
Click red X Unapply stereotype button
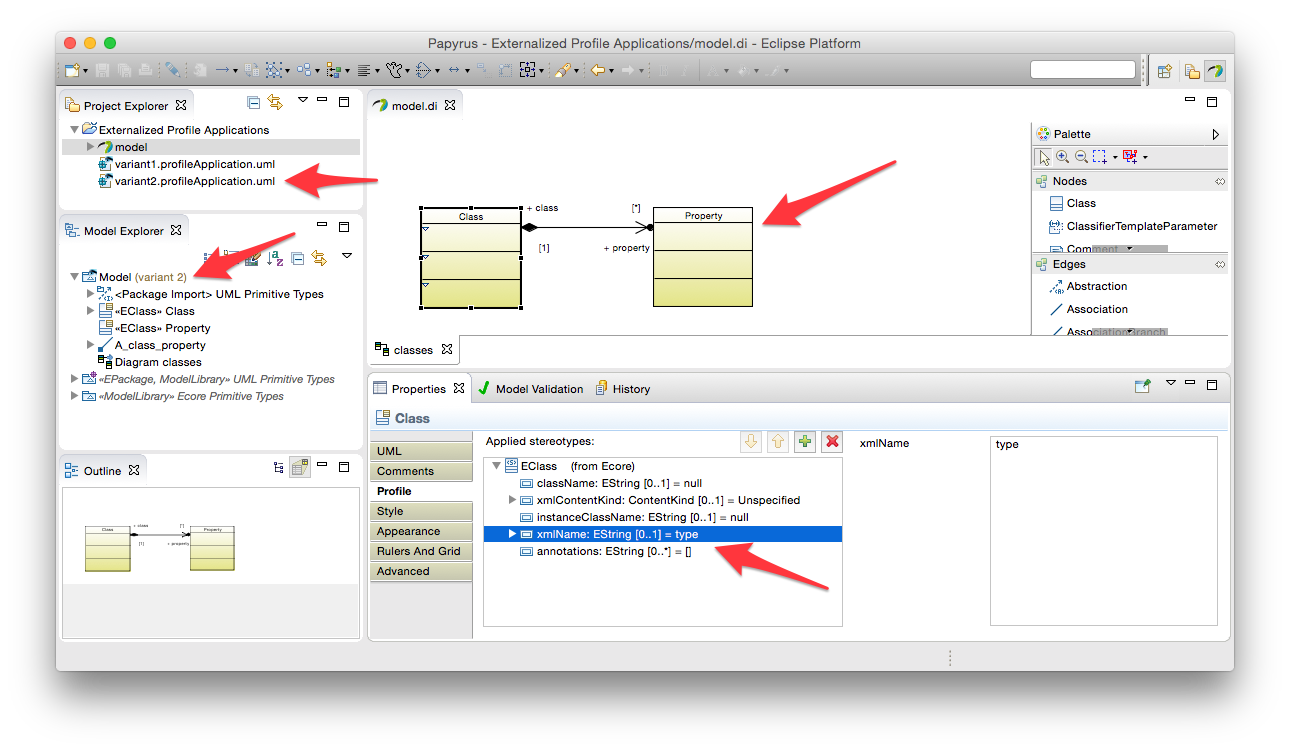832,442
